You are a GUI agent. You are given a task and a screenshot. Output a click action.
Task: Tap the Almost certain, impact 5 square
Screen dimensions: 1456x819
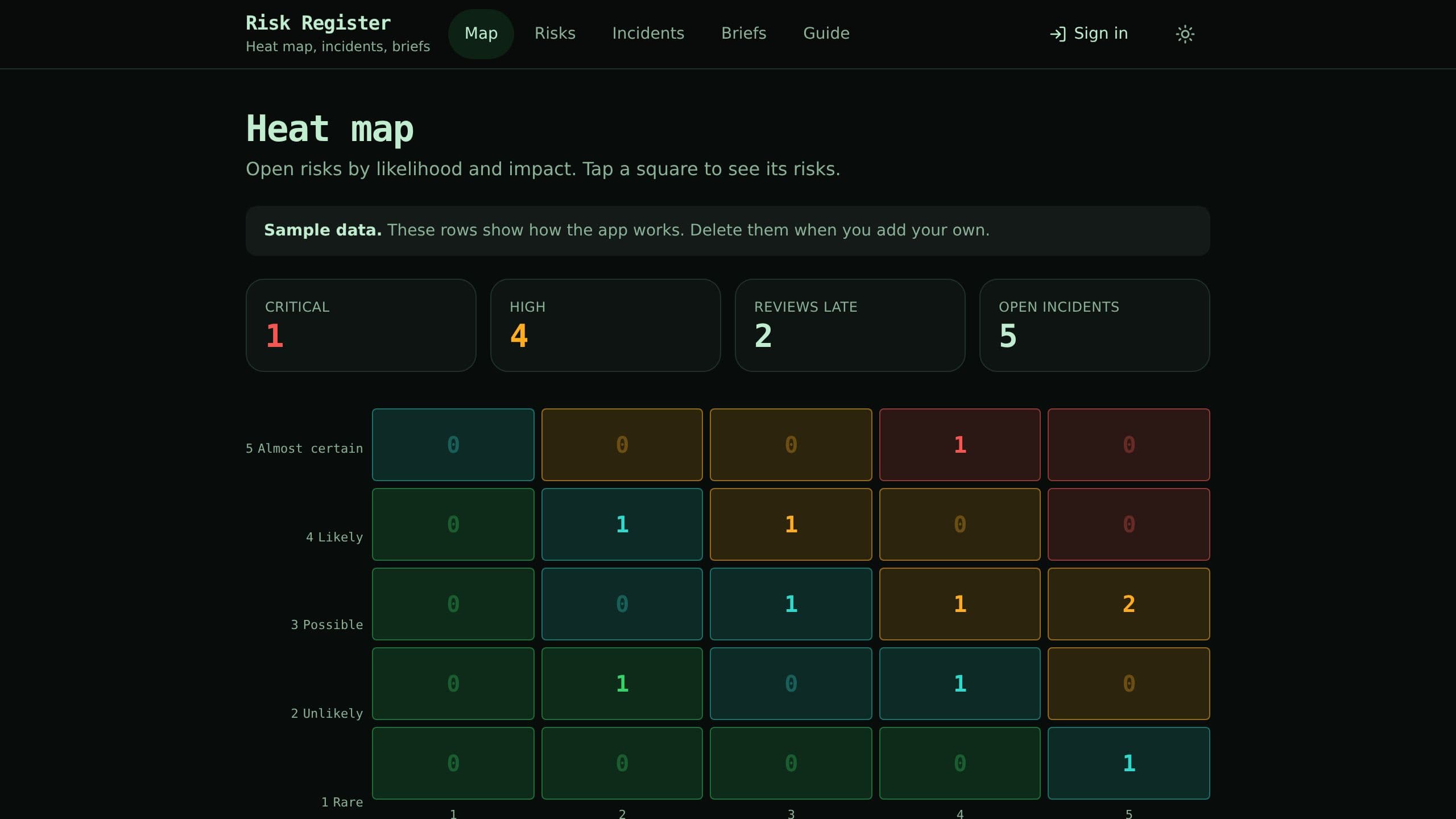pos(1128,445)
